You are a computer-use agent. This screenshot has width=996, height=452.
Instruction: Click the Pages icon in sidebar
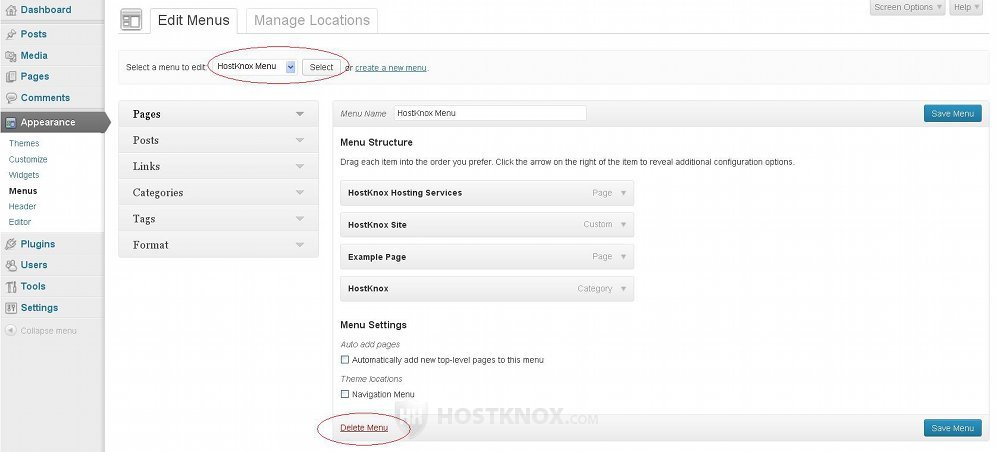[x=11, y=77]
